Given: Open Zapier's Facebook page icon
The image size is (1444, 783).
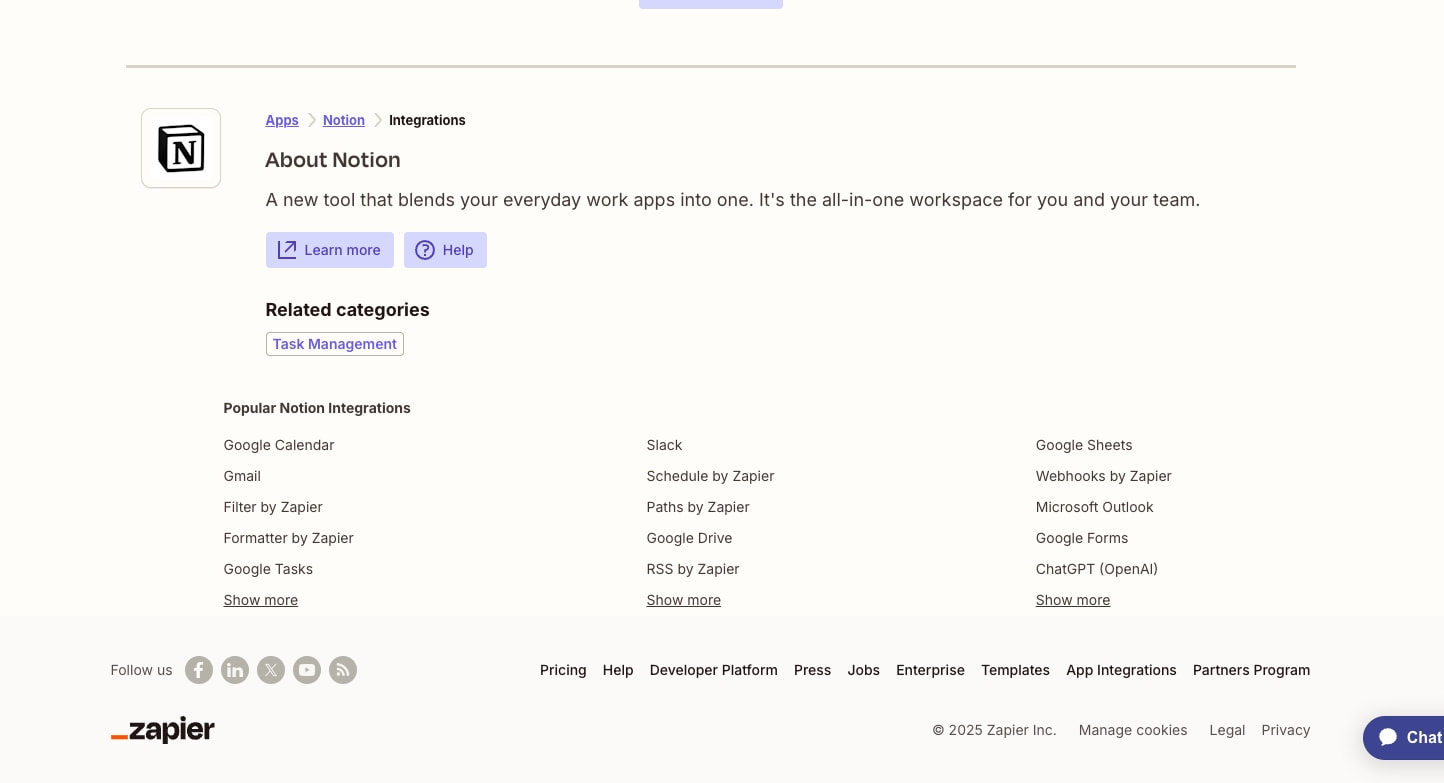Looking at the screenshot, I should coord(199,670).
